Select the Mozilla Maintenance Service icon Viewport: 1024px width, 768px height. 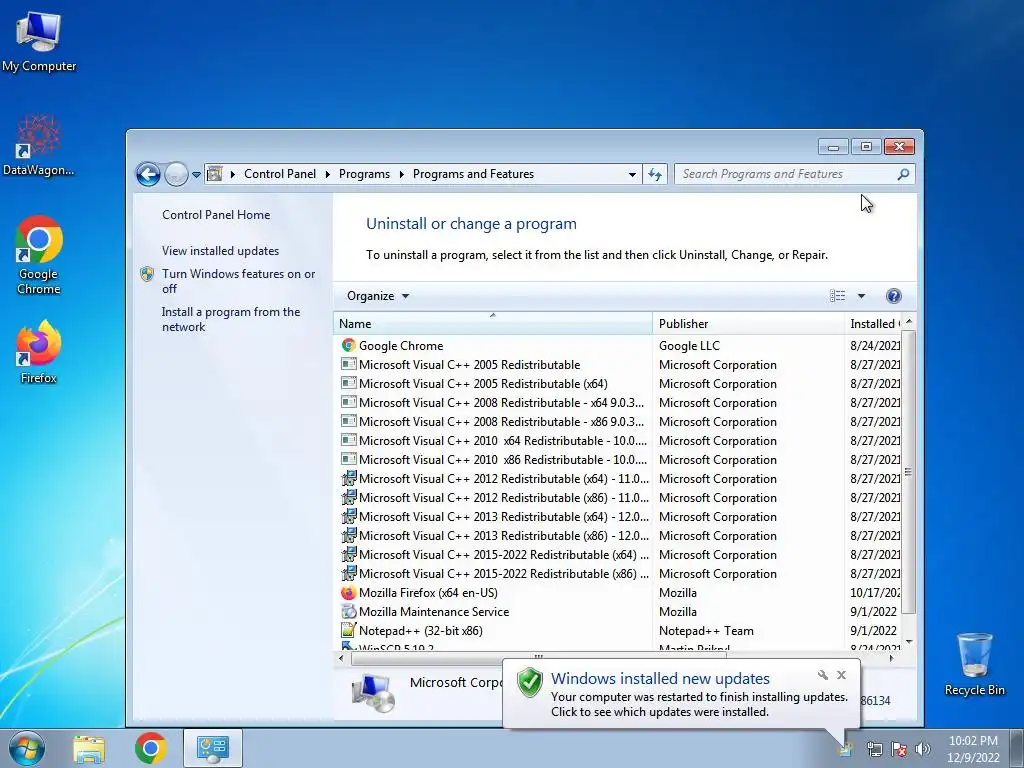point(349,612)
